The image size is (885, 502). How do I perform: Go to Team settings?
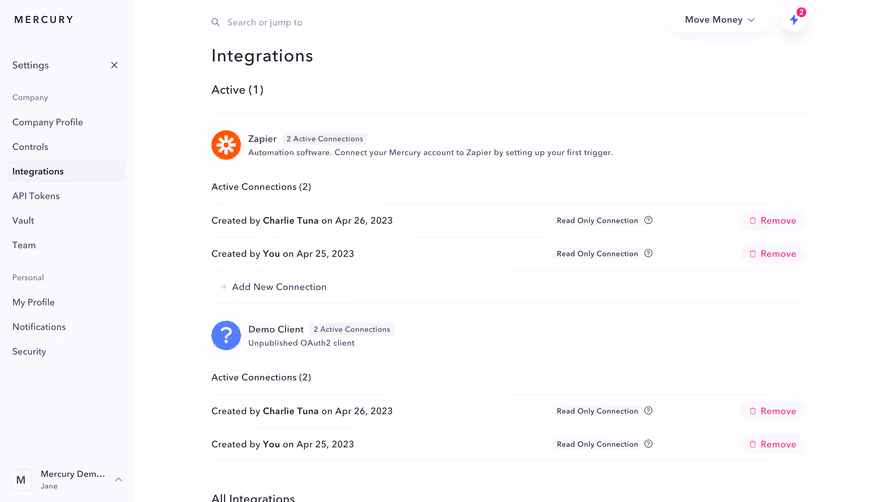[24, 245]
